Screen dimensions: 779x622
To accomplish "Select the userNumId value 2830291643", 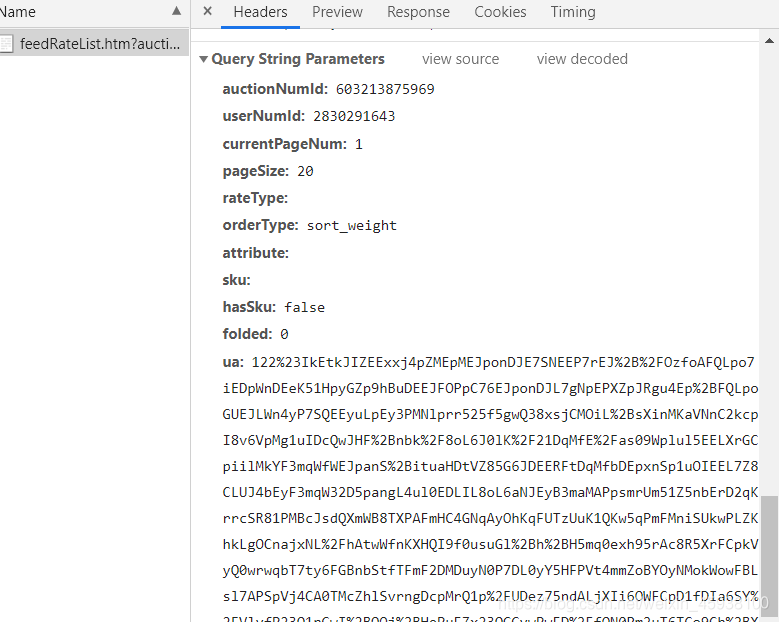I will point(354,116).
